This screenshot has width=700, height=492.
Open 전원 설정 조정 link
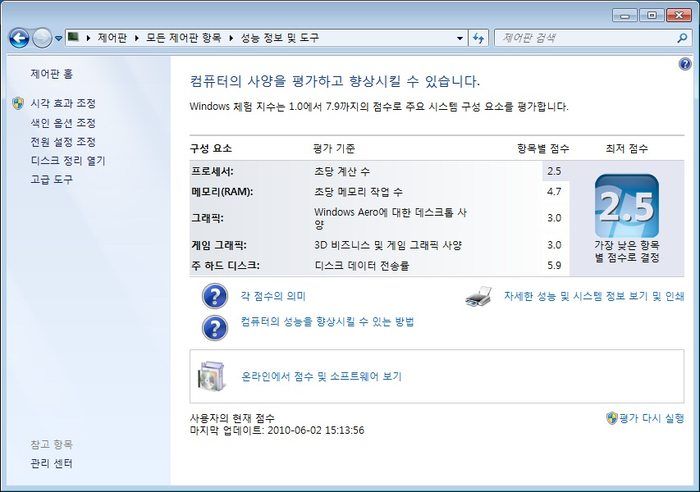[63, 142]
